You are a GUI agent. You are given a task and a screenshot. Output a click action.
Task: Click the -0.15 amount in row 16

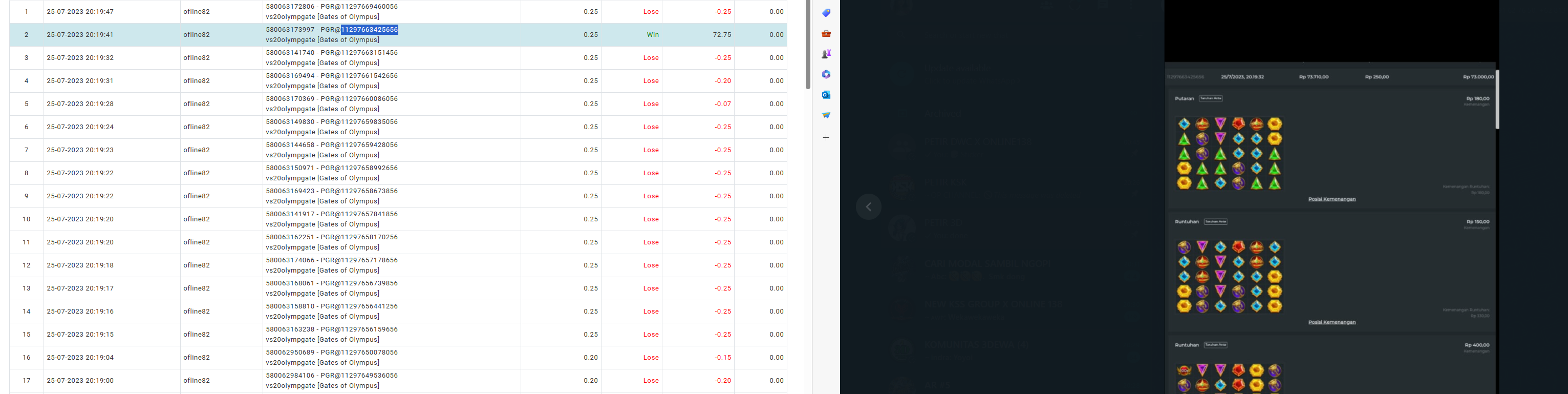pyautogui.click(x=723, y=358)
